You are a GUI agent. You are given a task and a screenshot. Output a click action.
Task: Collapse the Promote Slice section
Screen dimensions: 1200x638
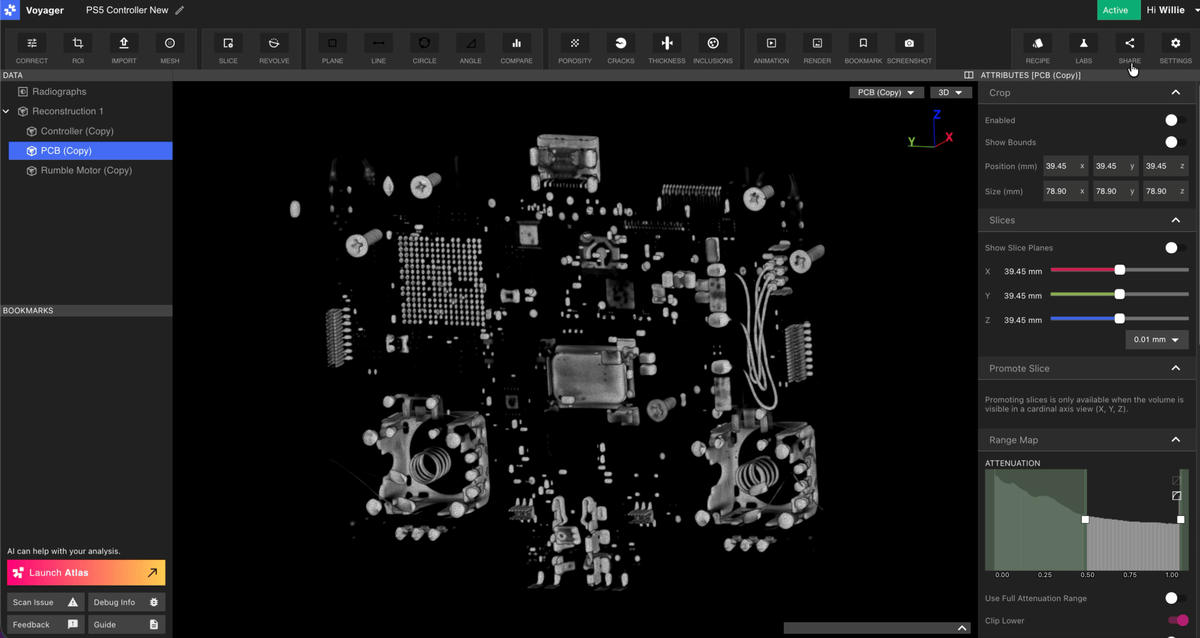(x=1176, y=368)
